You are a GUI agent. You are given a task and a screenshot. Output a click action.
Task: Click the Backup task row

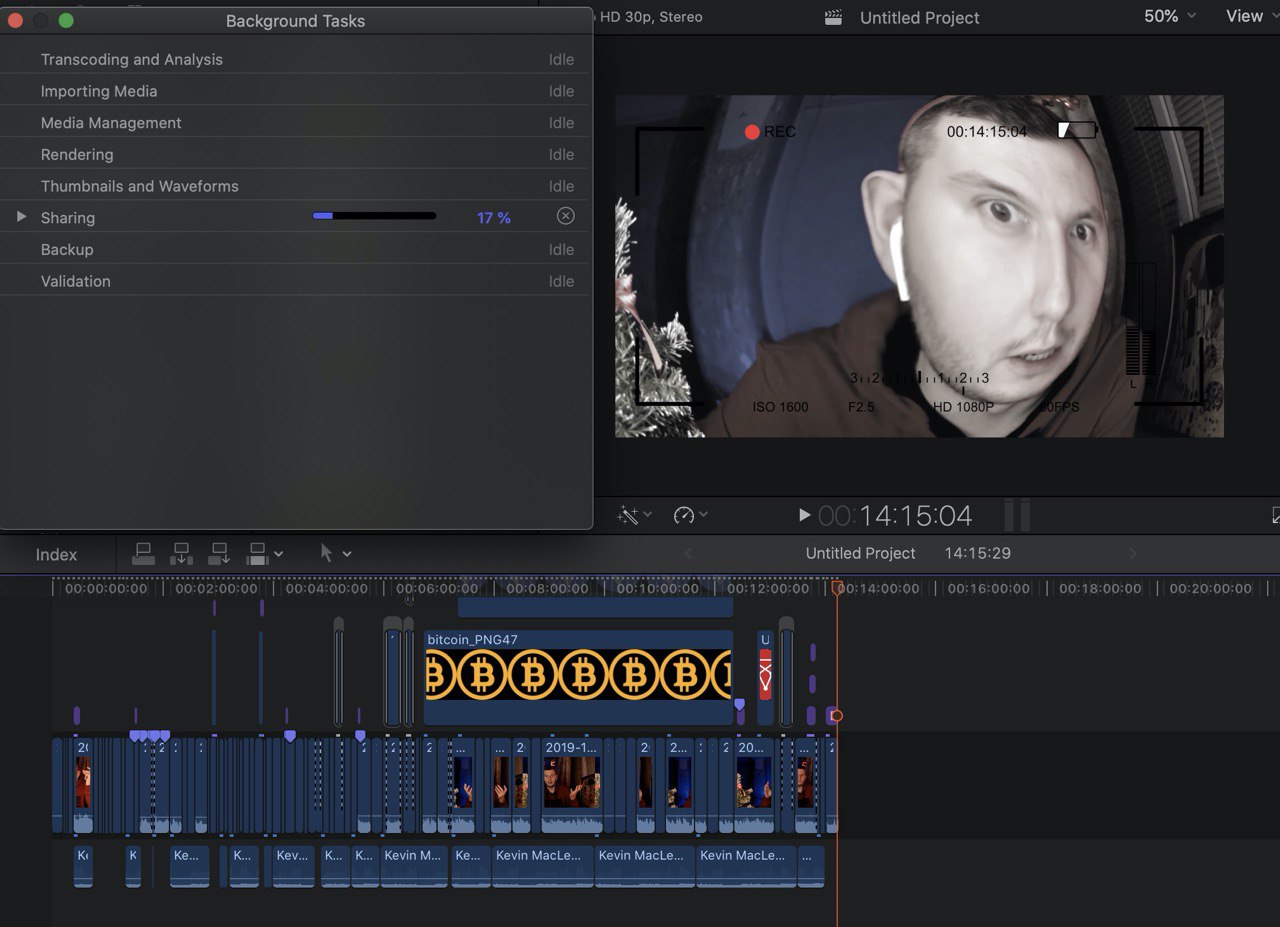pyautogui.click(x=295, y=249)
